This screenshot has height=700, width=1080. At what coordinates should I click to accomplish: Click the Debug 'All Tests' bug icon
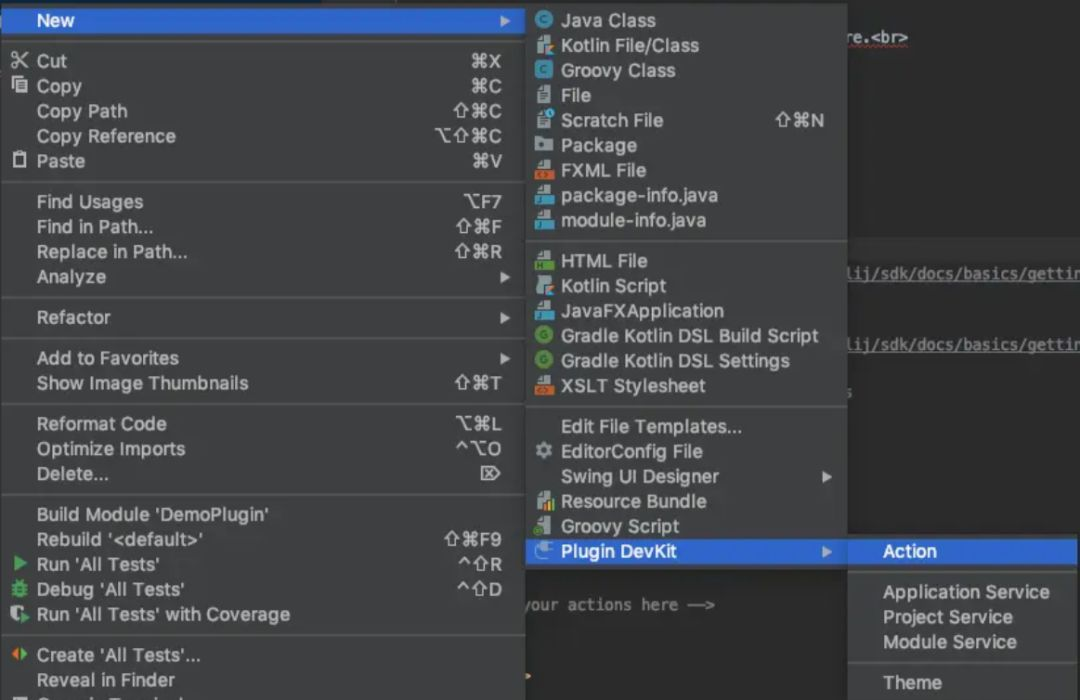(20, 589)
